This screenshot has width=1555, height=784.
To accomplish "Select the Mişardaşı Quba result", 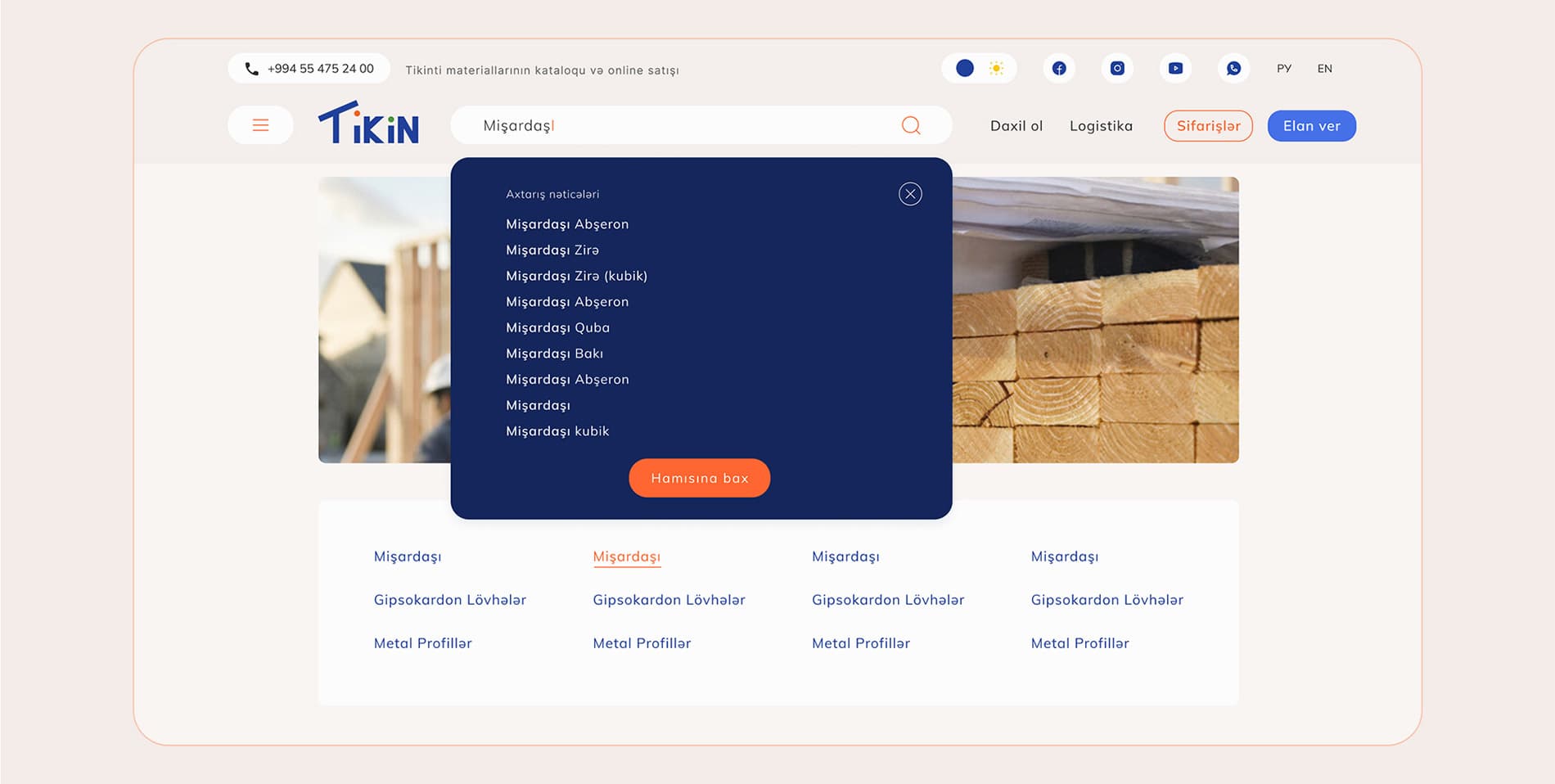I will pos(557,328).
